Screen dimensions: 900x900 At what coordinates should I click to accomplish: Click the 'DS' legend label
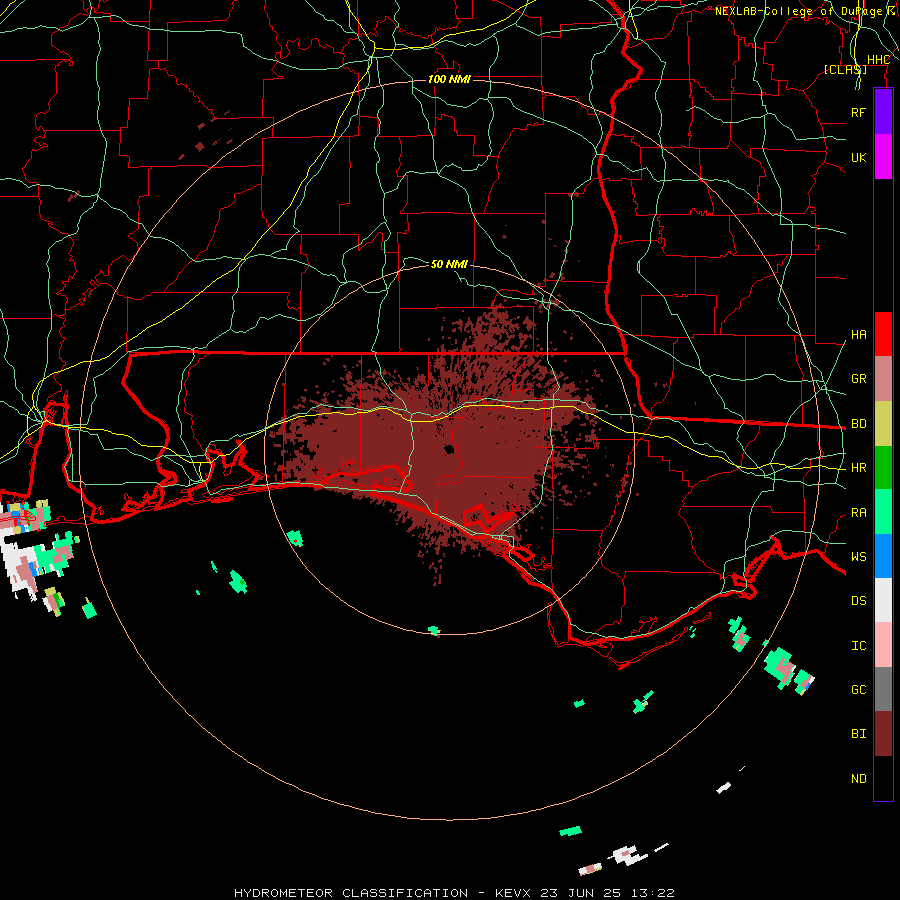tap(858, 601)
